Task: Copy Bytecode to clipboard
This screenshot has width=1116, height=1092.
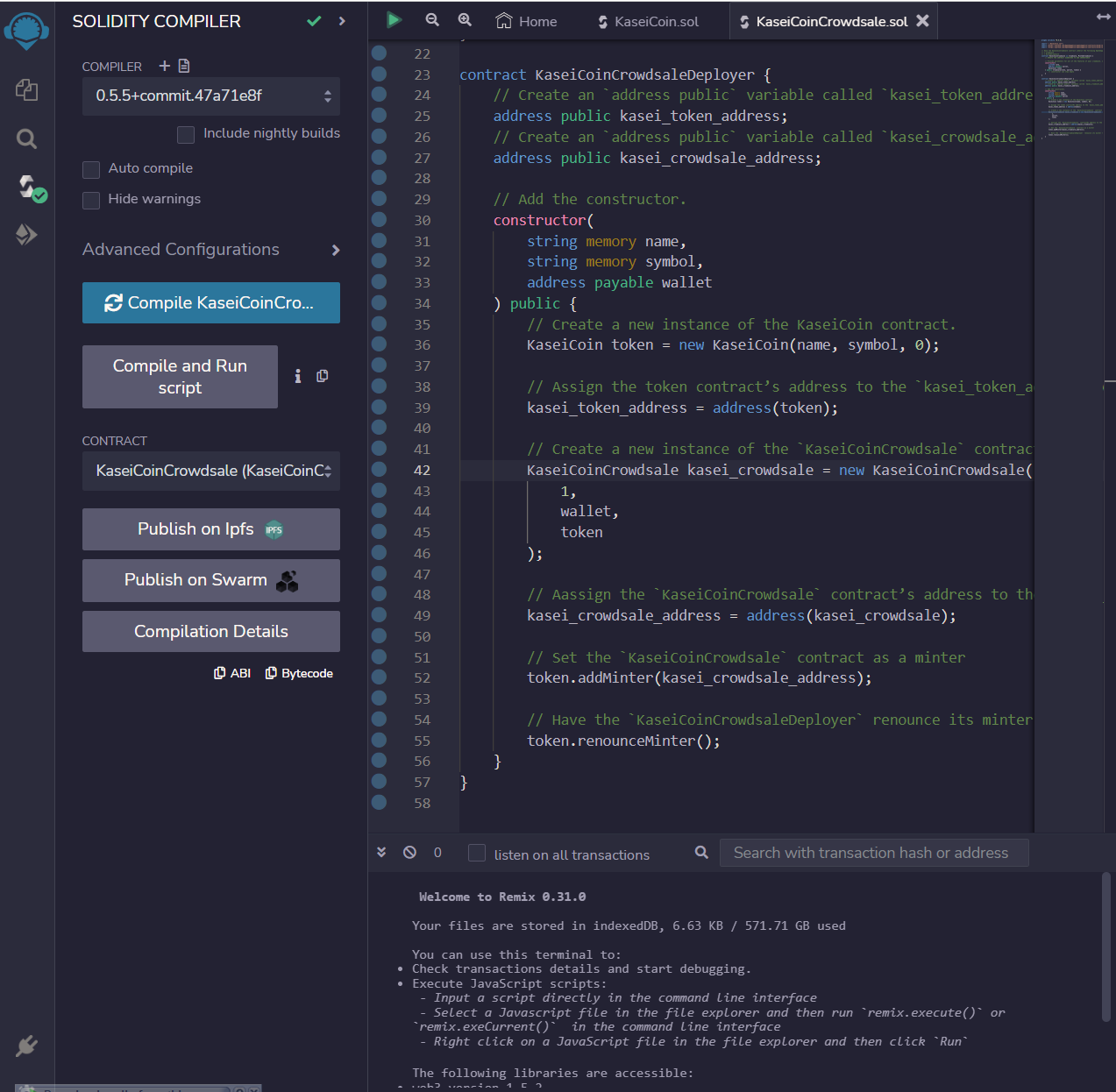Action: click(299, 673)
